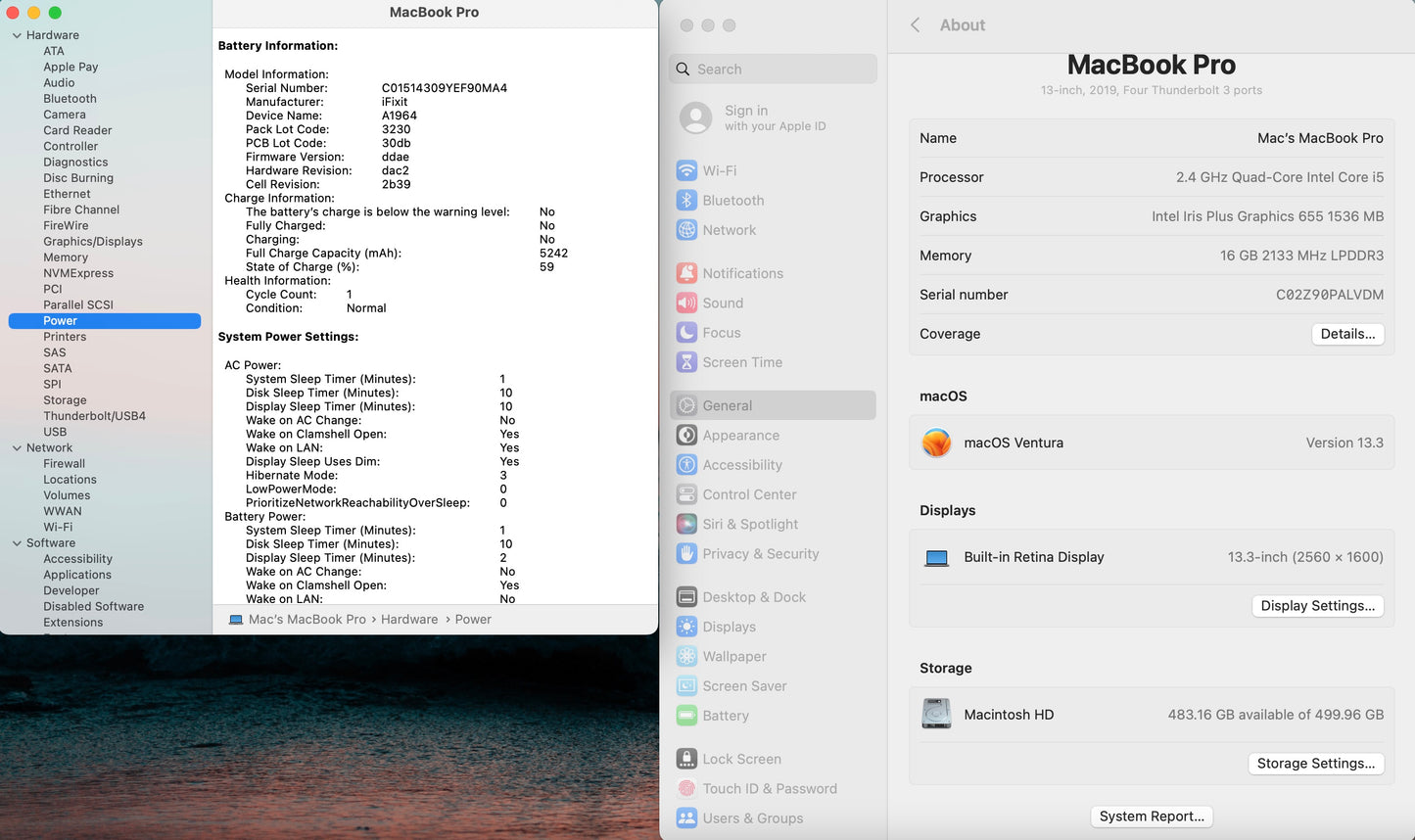Collapse the Network tree section

(17, 448)
